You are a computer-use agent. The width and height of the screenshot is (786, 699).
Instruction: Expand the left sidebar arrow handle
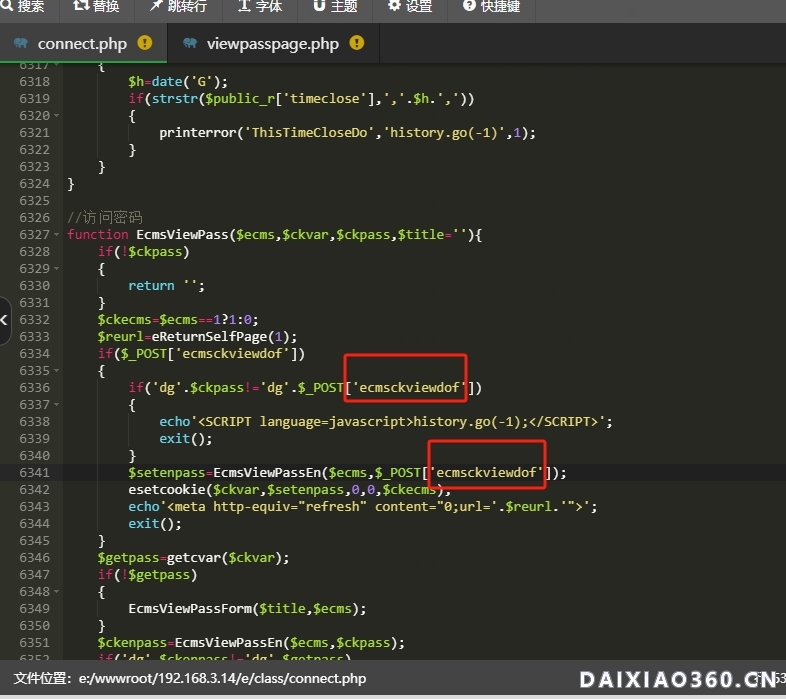point(5,320)
